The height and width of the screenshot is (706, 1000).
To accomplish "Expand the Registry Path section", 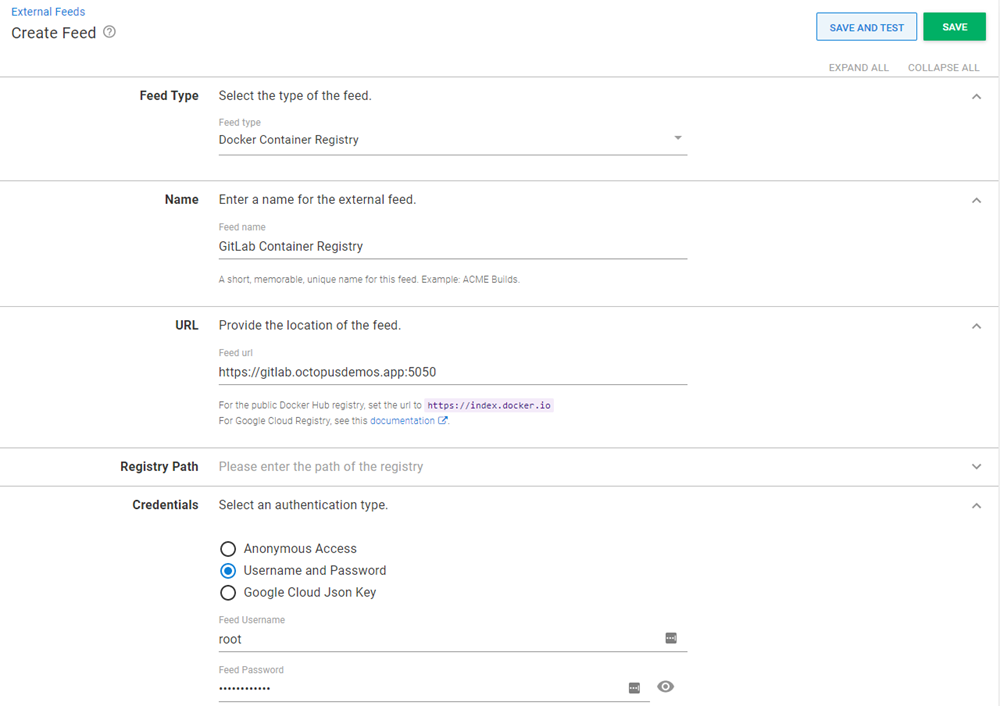I will tap(977, 467).
